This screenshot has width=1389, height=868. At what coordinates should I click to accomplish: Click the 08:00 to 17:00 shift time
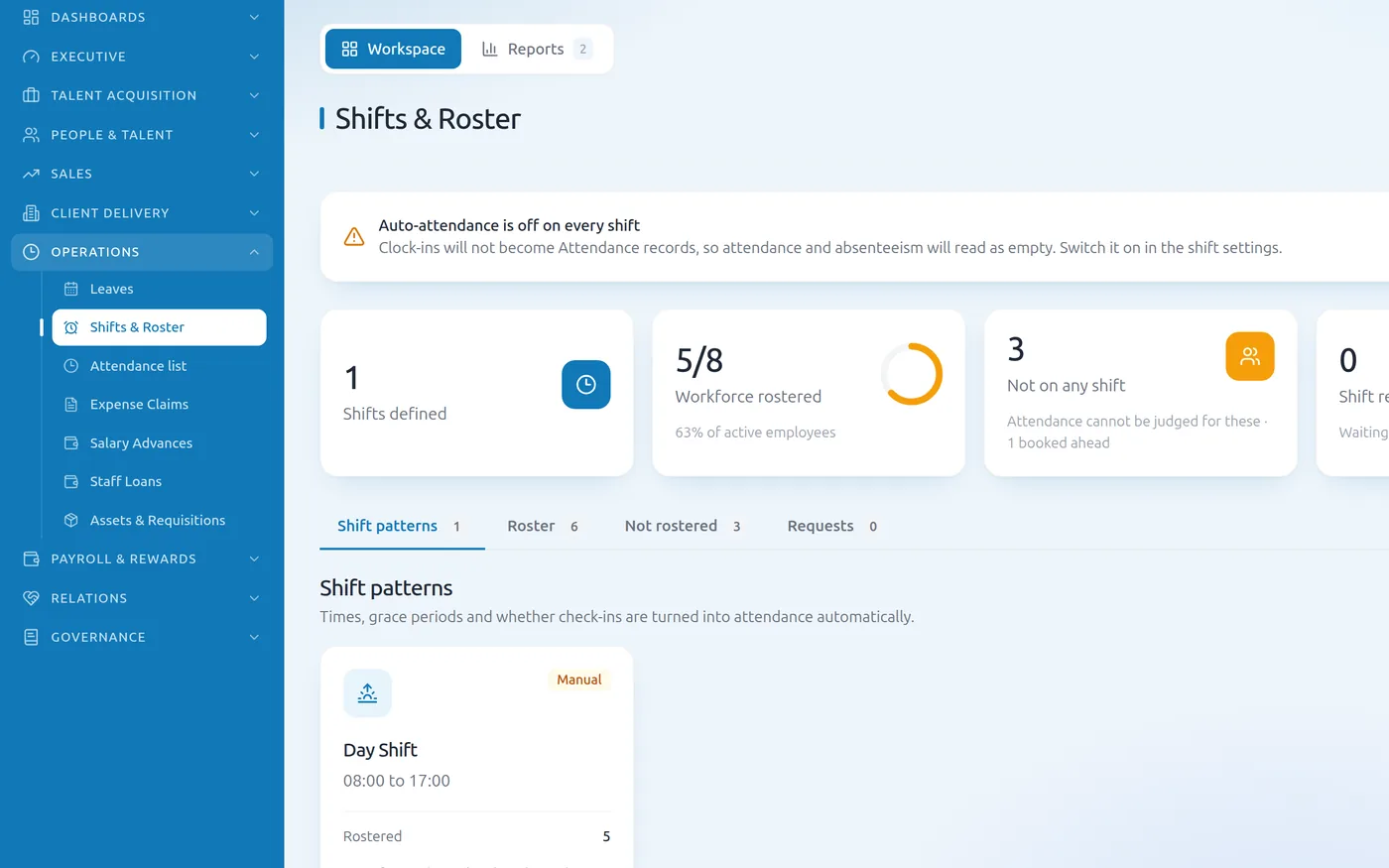[x=397, y=781]
